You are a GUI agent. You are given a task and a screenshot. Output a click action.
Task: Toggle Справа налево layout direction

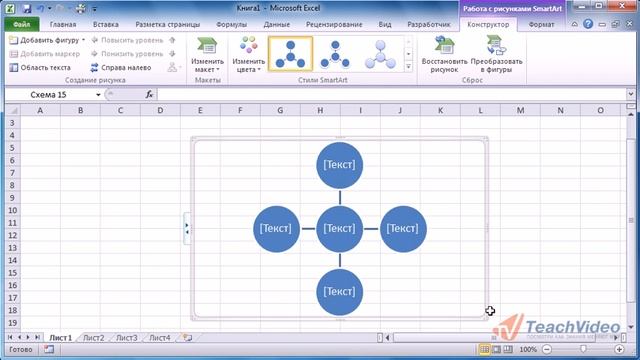pyautogui.click(x=121, y=67)
